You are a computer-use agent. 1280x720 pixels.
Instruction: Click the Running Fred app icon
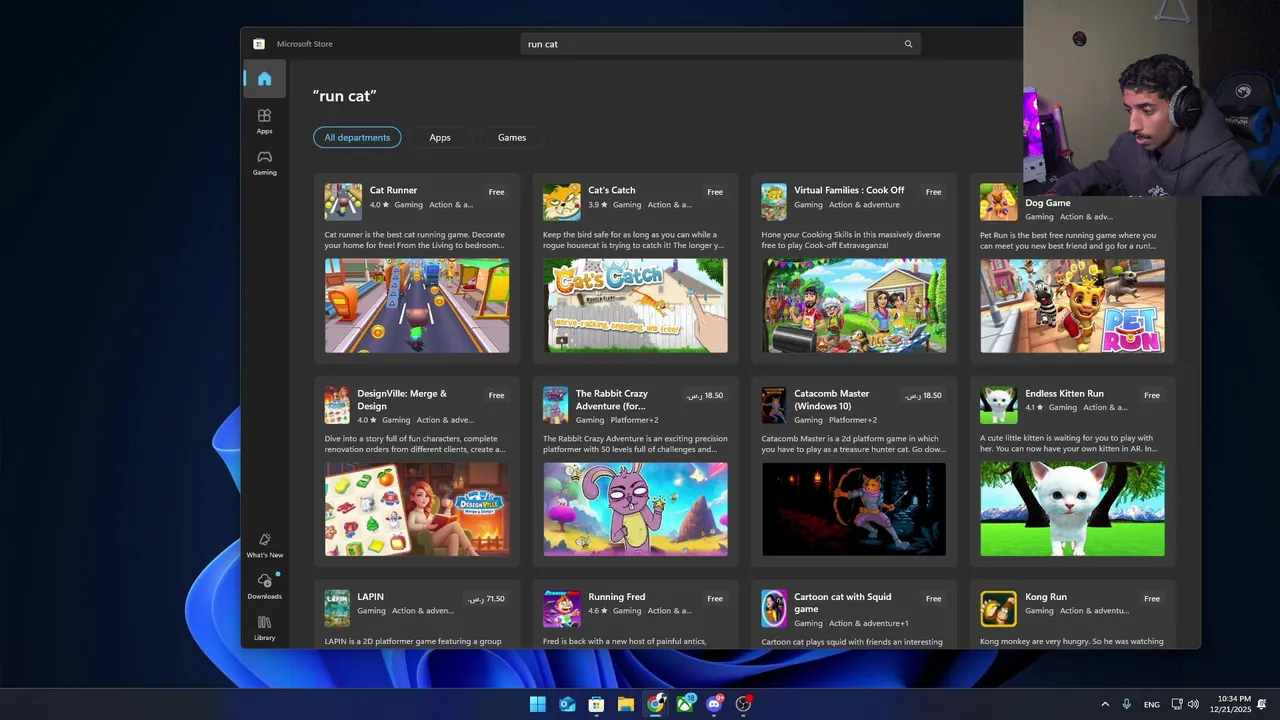(561, 608)
